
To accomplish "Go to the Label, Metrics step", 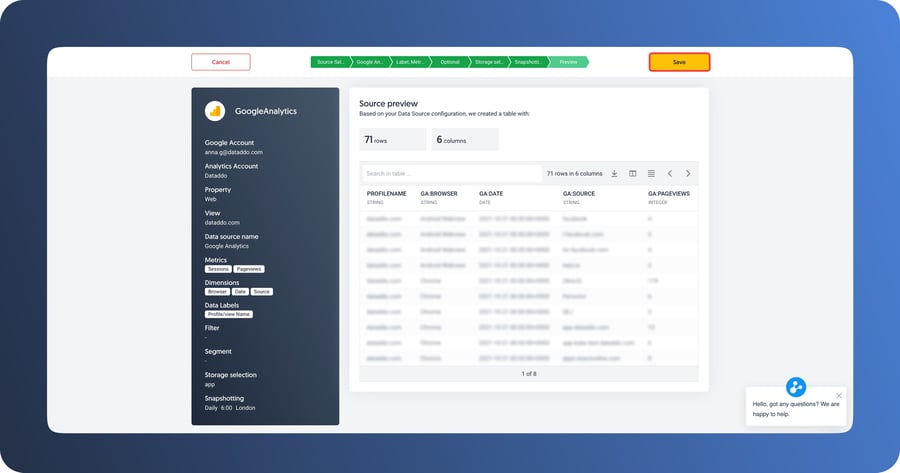I will (x=409, y=62).
